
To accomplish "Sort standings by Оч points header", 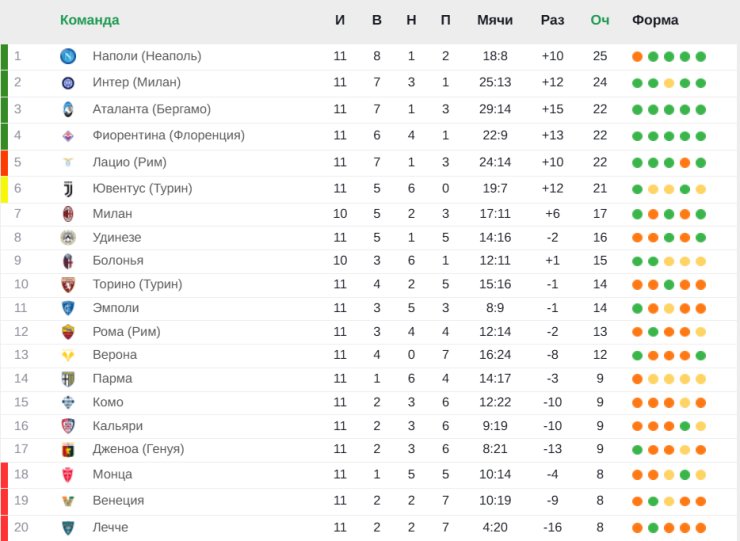I will [600, 20].
